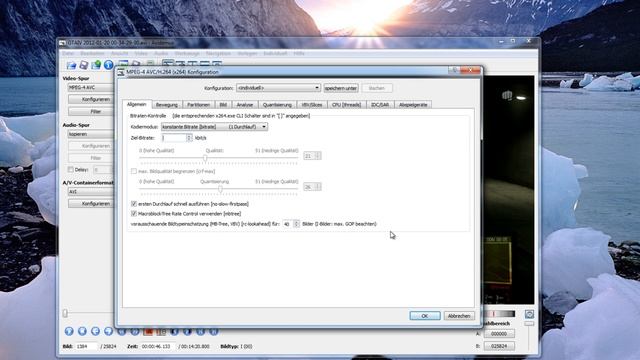Select the Allgemein tab
The width and height of the screenshot is (640, 360).
pos(136,104)
